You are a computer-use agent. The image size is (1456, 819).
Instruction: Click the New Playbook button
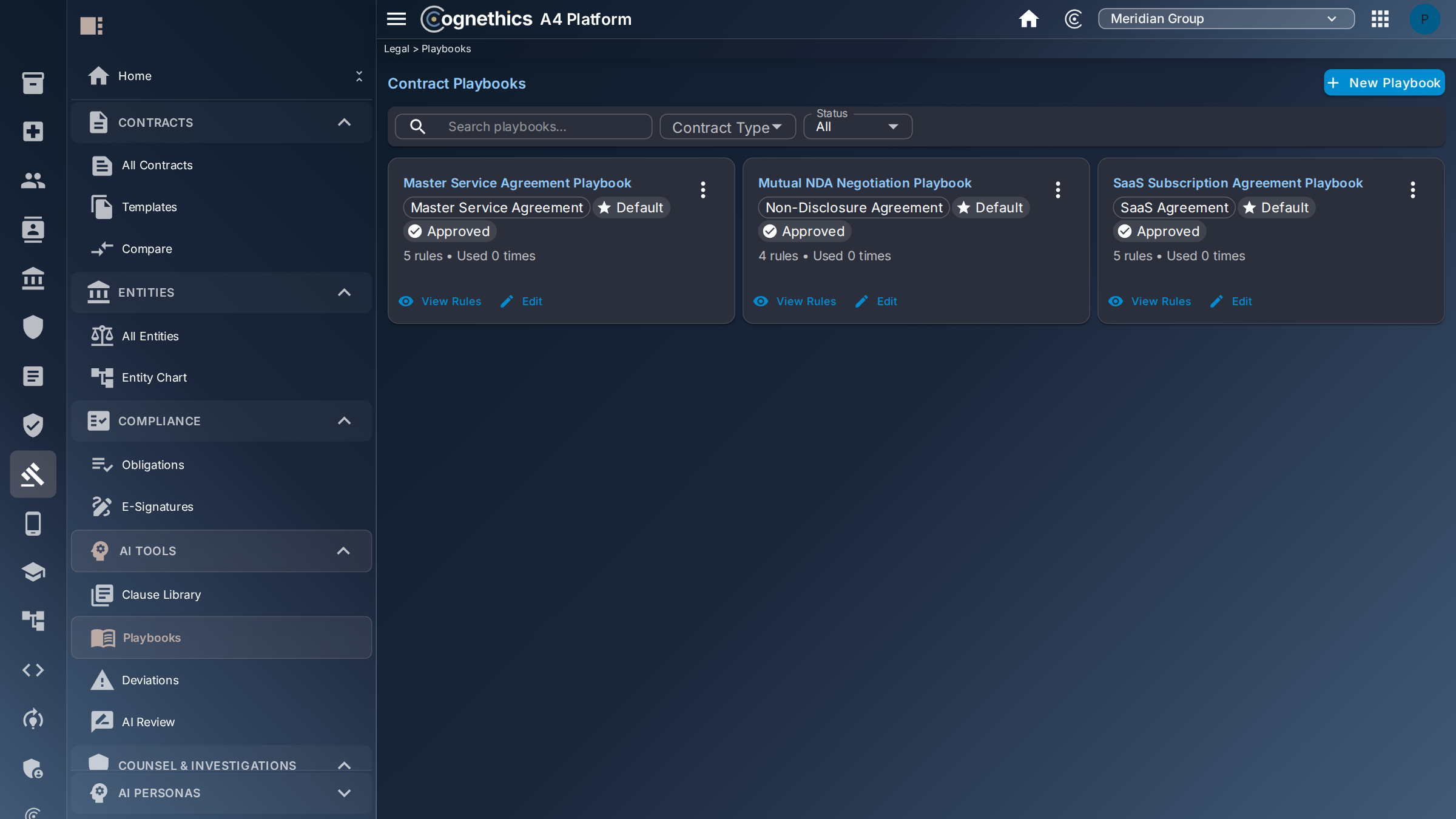click(1384, 83)
